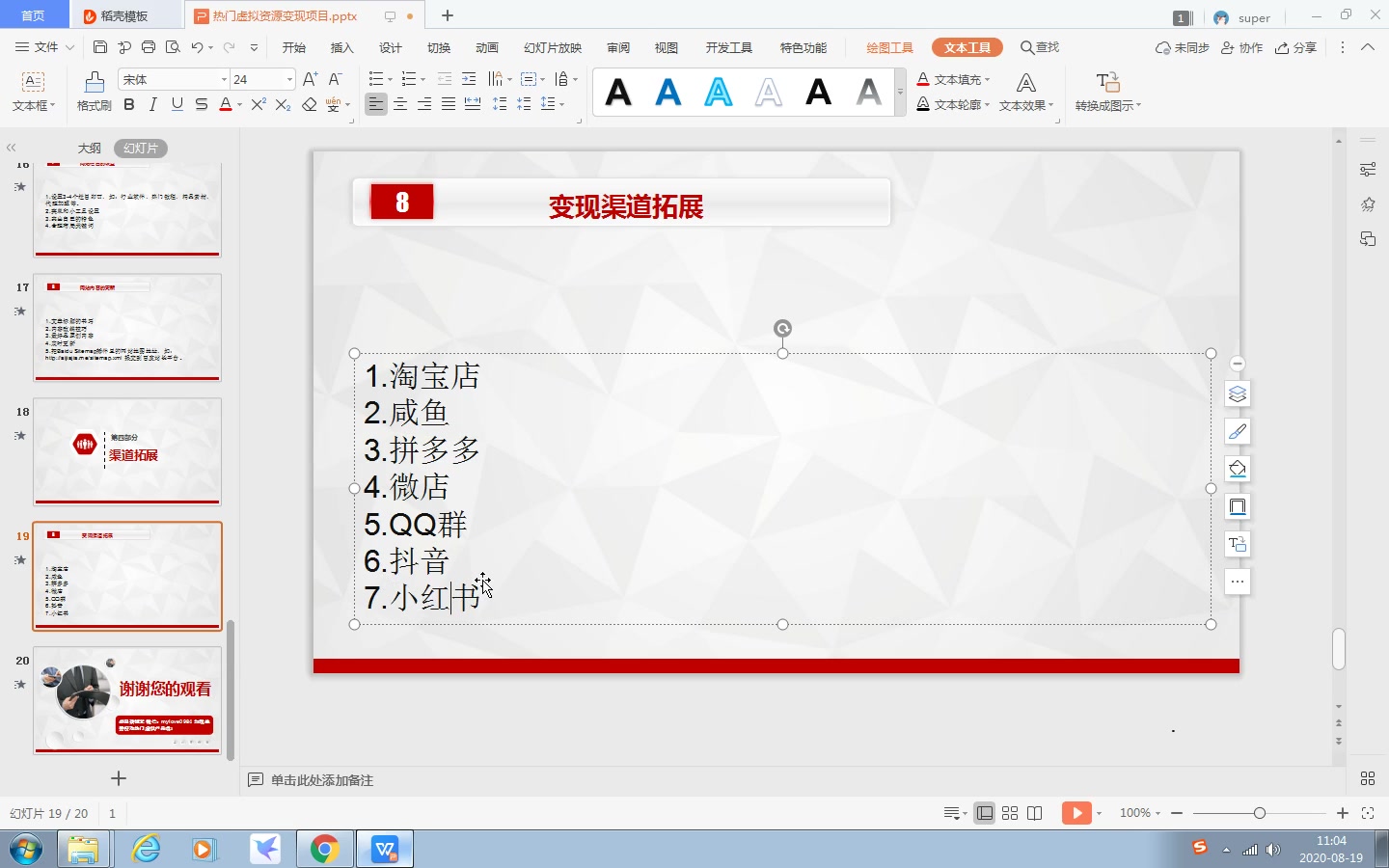Increase font size with A+ icon
The image size is (1389, 868).
click(311, 79)
